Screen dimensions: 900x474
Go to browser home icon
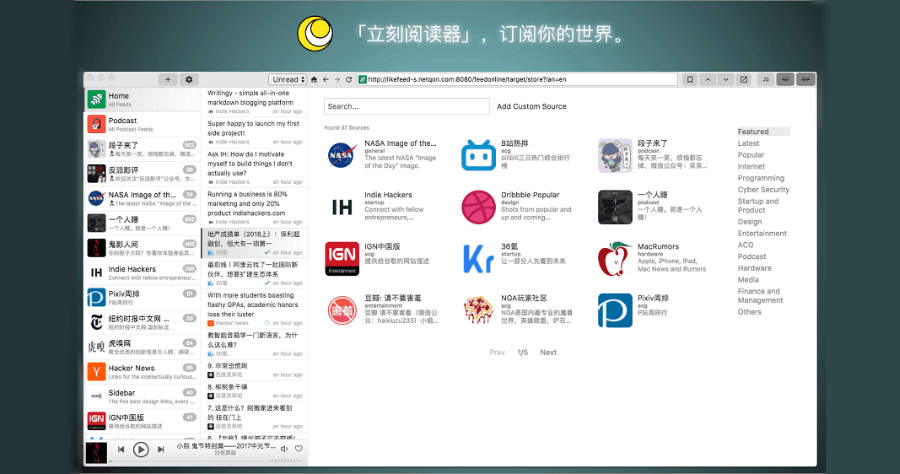[x=314, y=80]
